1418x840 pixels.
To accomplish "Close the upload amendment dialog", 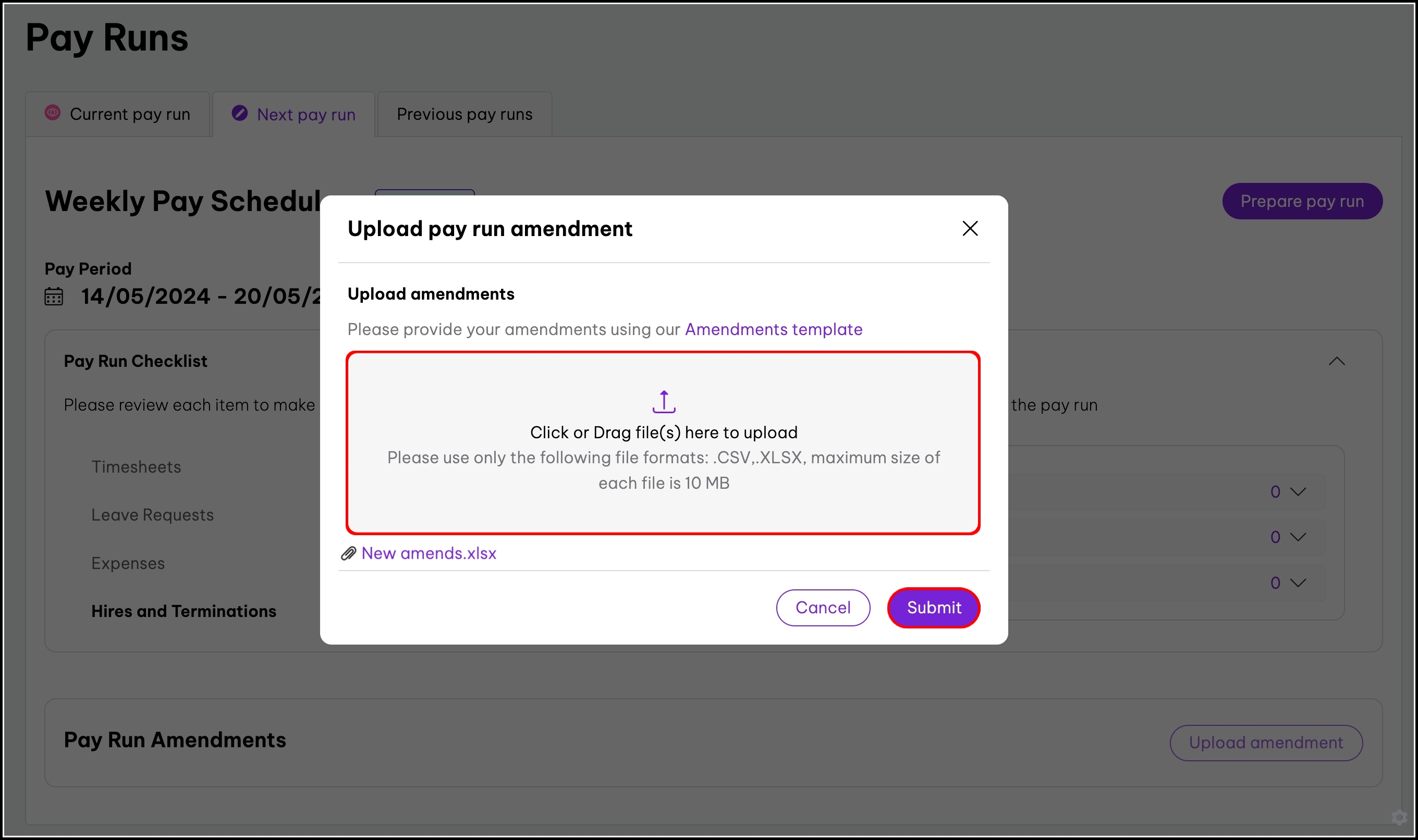I will coord(970,229).
